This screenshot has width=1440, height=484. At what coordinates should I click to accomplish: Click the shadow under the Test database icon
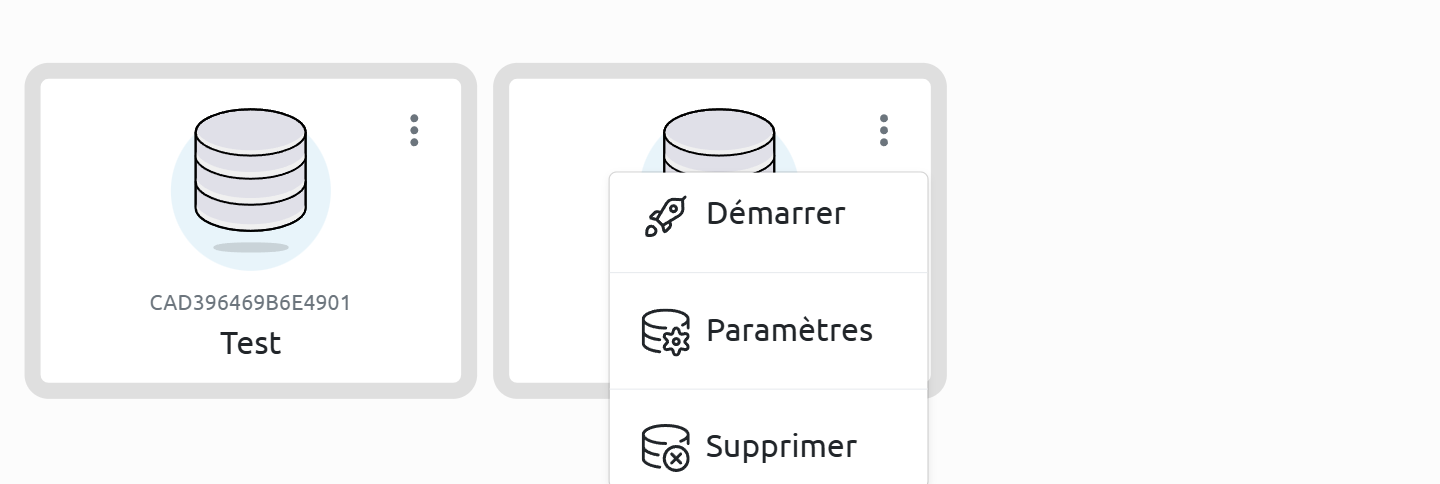[250, 247]
